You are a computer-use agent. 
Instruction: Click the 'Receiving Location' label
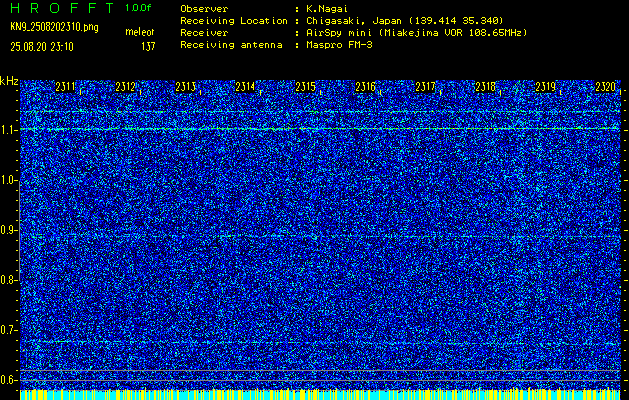[x=234, y=20]
